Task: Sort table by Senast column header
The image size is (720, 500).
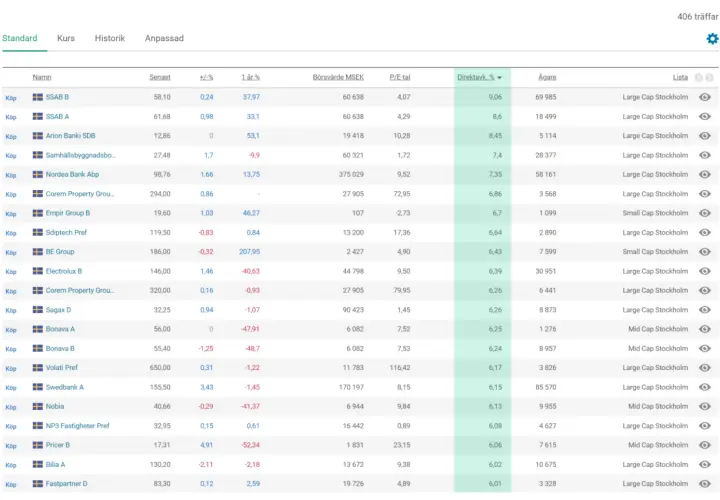Action: [160, 77]
